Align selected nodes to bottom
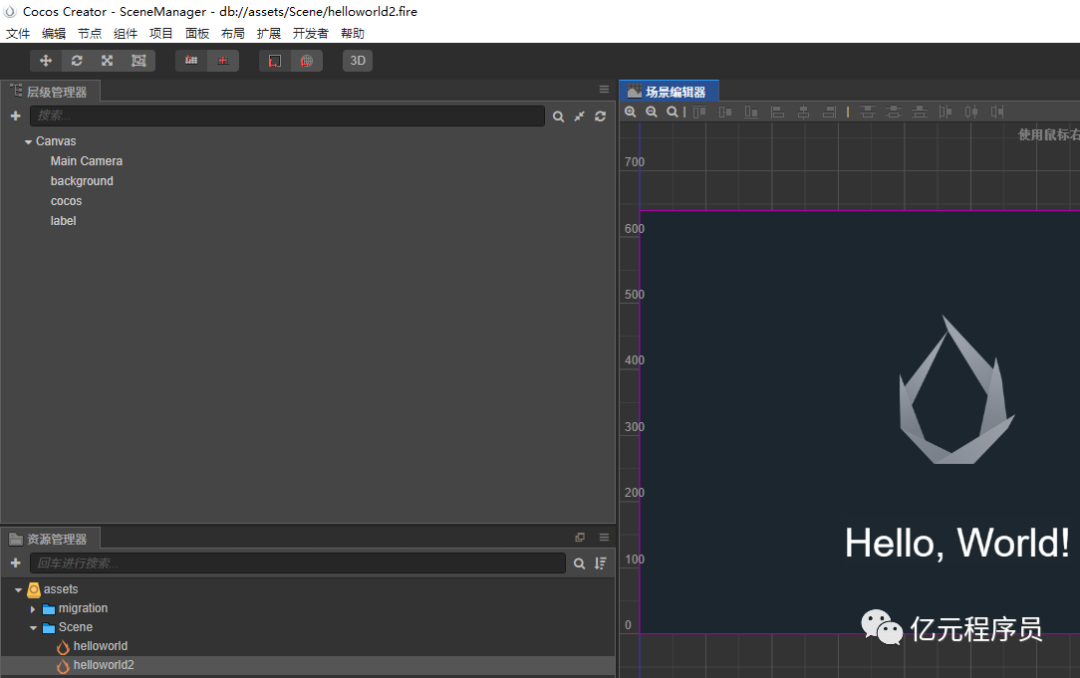Image resolution: width=1080 pixels, height=678 pixels. (x=751, y=112)
